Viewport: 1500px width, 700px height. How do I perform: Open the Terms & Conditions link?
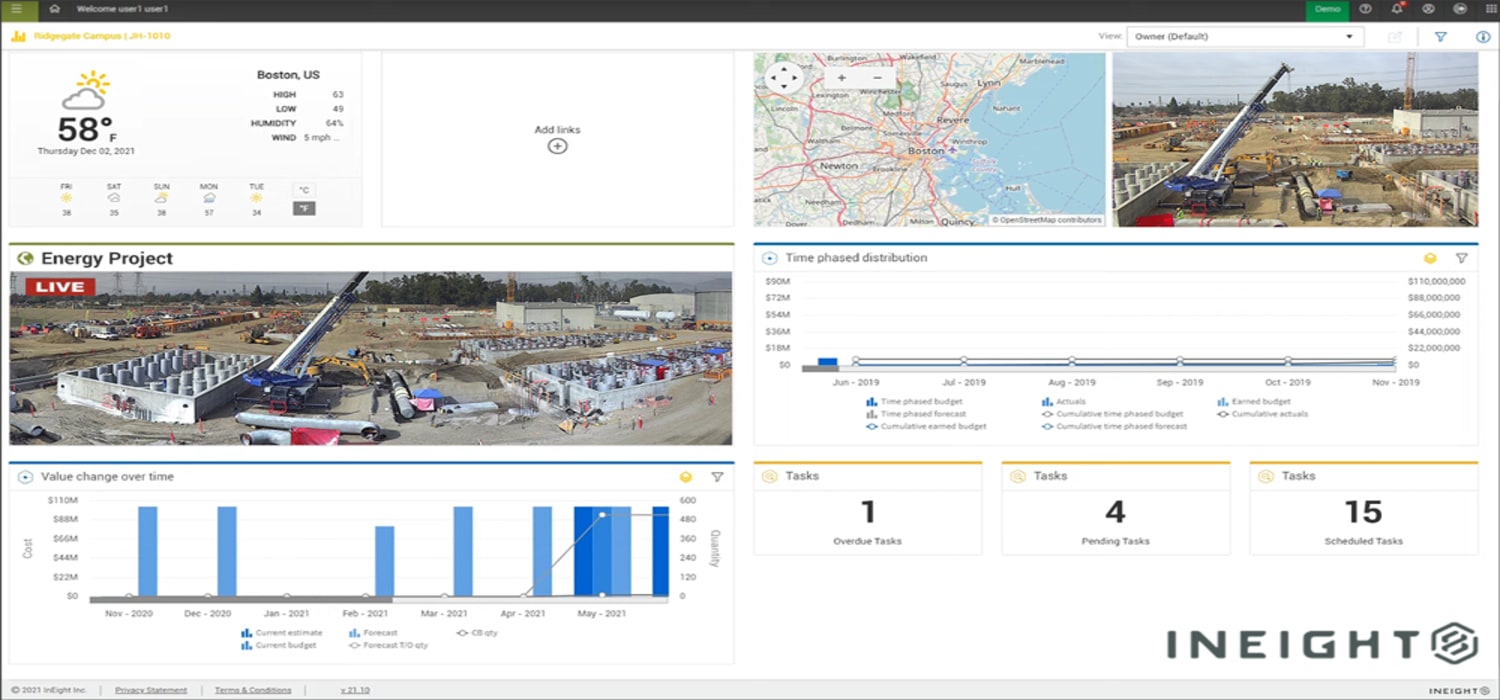coord(253,690)
